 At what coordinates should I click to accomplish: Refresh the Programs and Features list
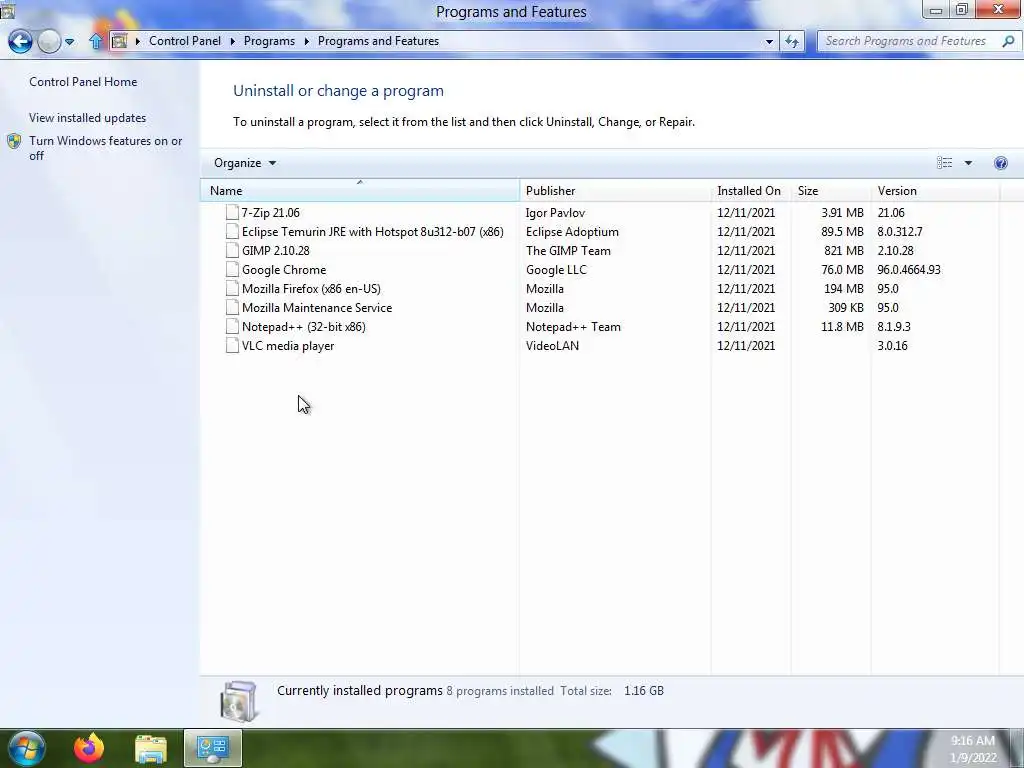pos(792,41)
